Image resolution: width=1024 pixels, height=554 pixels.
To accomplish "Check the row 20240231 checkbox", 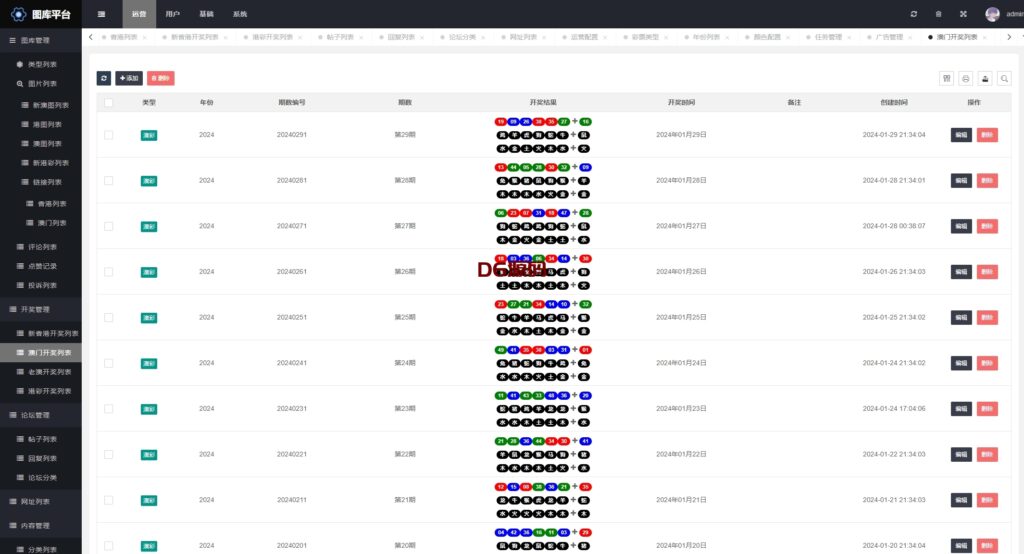I will [108, 409].
